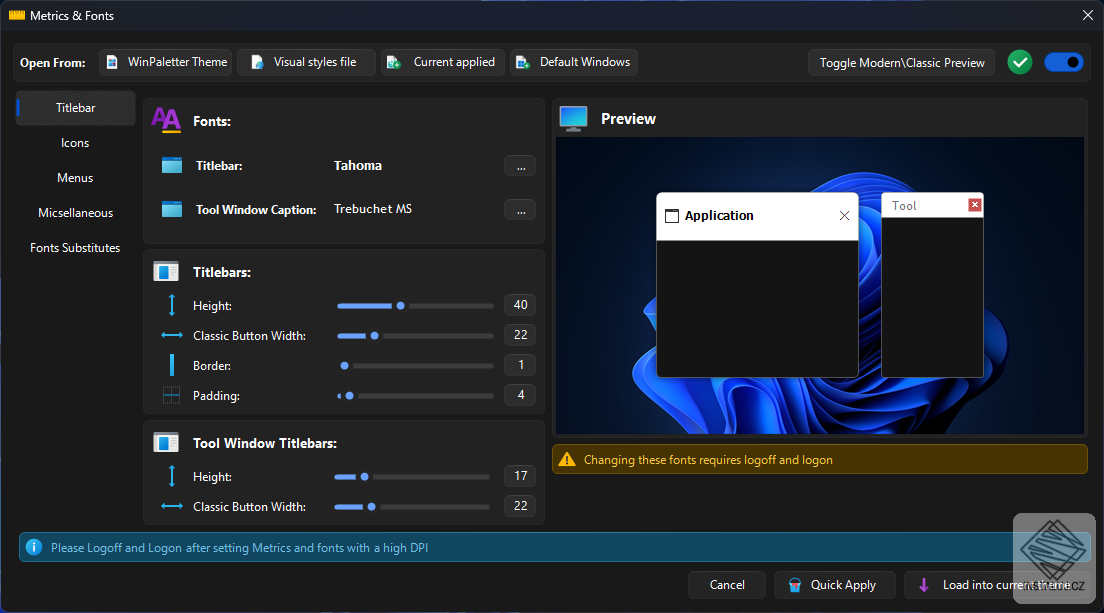Click the WinPaletter Theme file icon
Screen dimensions: 1104x613
point(112,62)
